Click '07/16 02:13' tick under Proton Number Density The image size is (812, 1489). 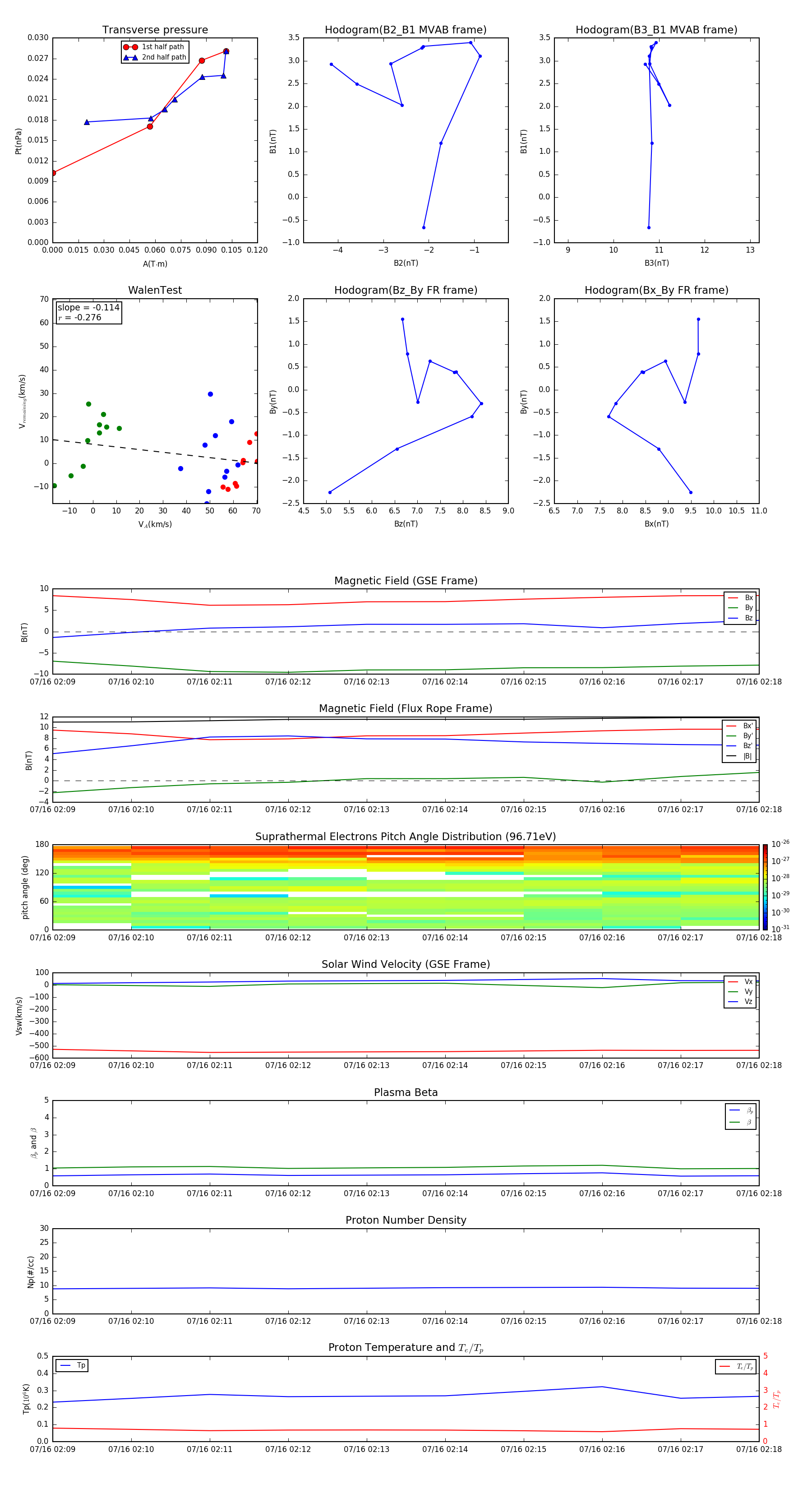point(366,1321)
